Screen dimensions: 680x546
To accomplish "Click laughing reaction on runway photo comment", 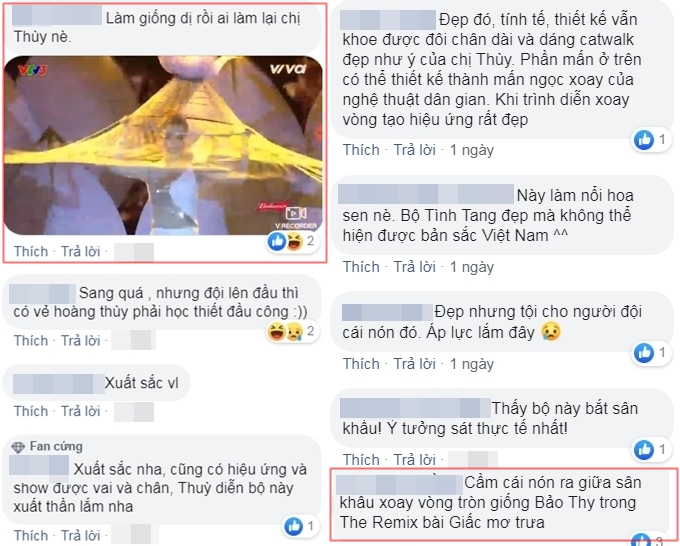I will pos(294,241).
